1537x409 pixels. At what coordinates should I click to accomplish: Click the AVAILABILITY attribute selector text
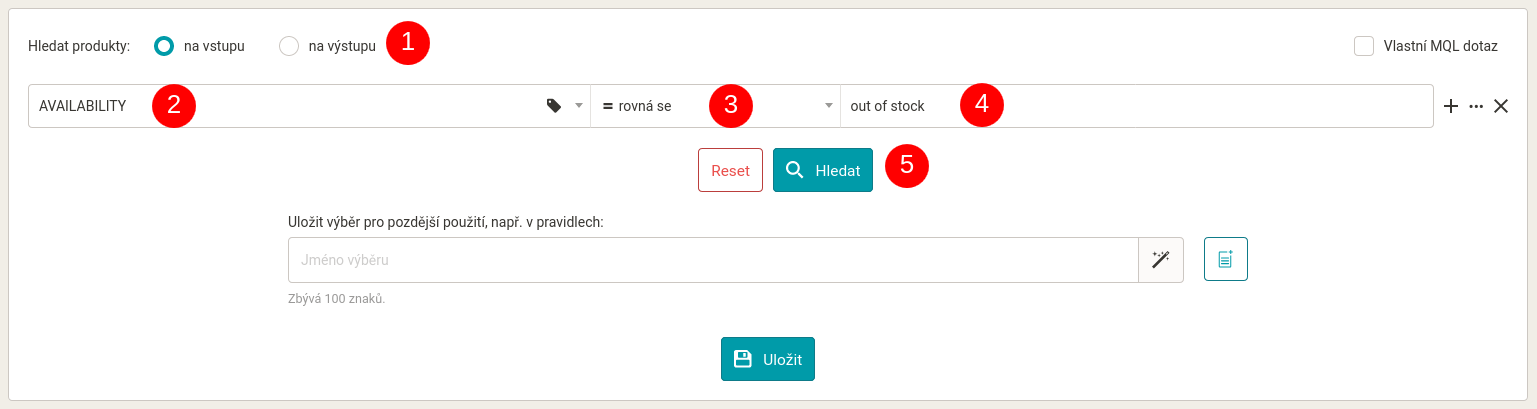coord(82,106)
